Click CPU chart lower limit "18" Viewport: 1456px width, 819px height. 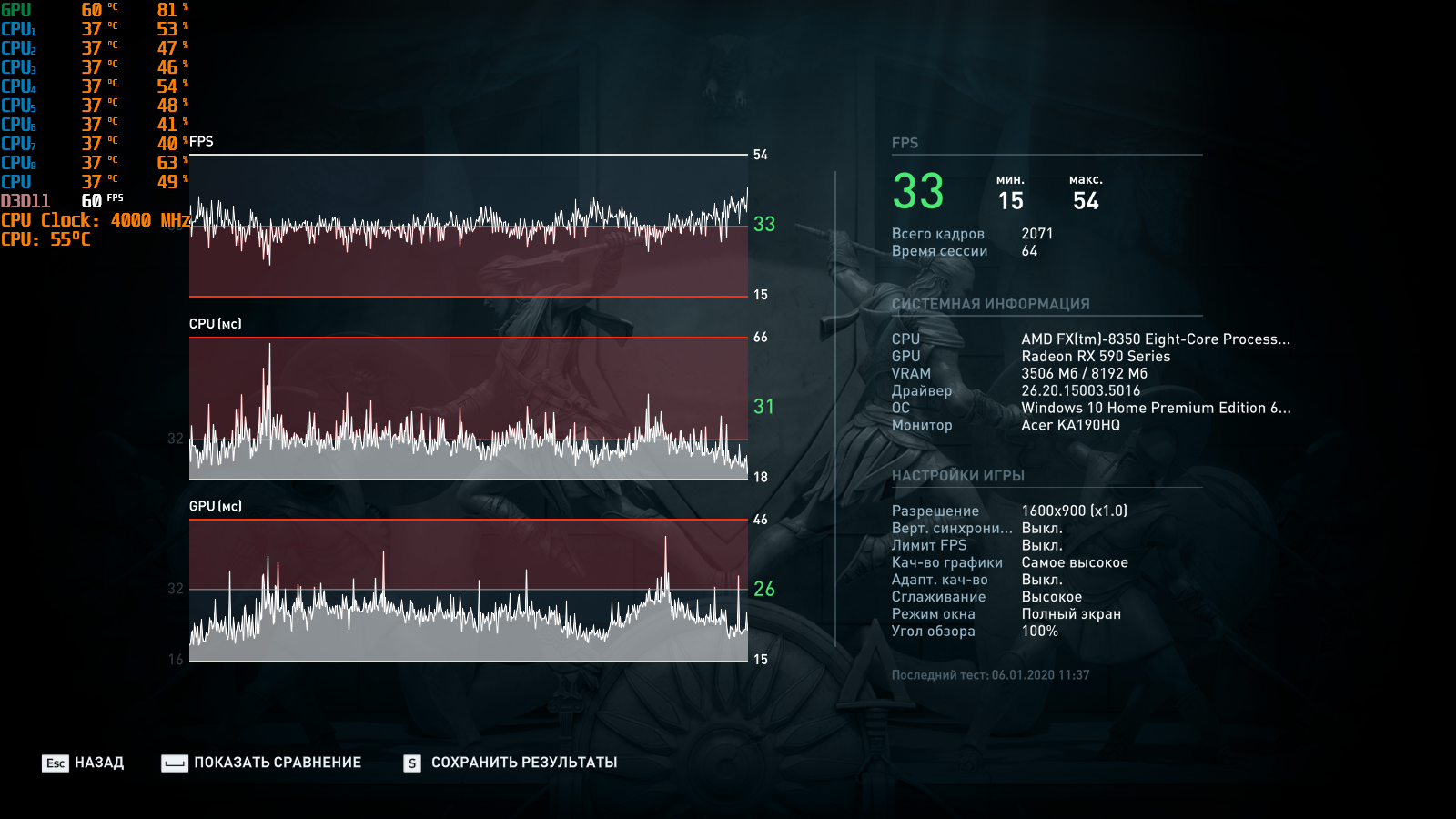click(761, 477)
